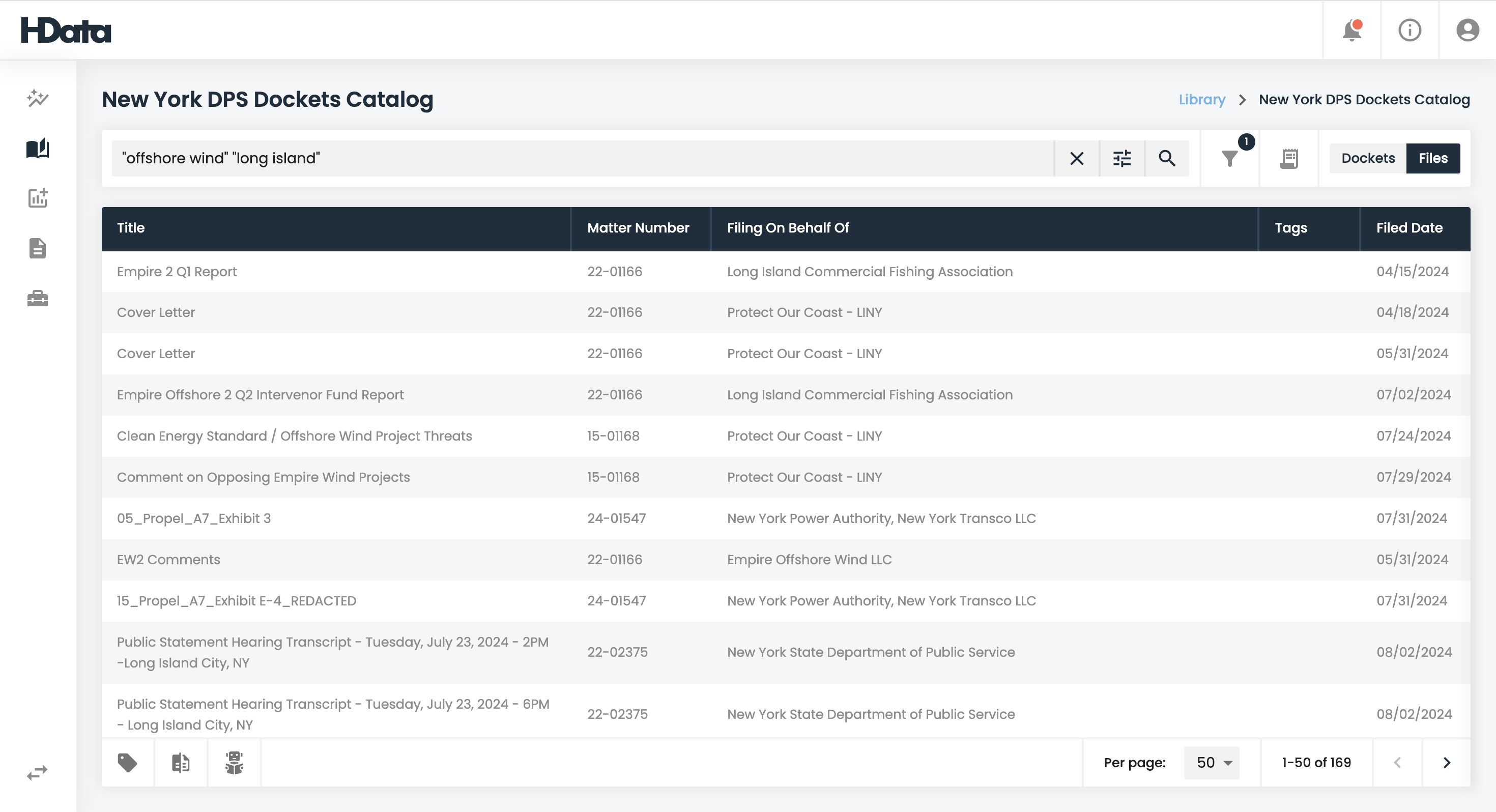1496x812 pixels.
Task: Expand the Per page 50 dropdown
Action: coord(1211,762)
